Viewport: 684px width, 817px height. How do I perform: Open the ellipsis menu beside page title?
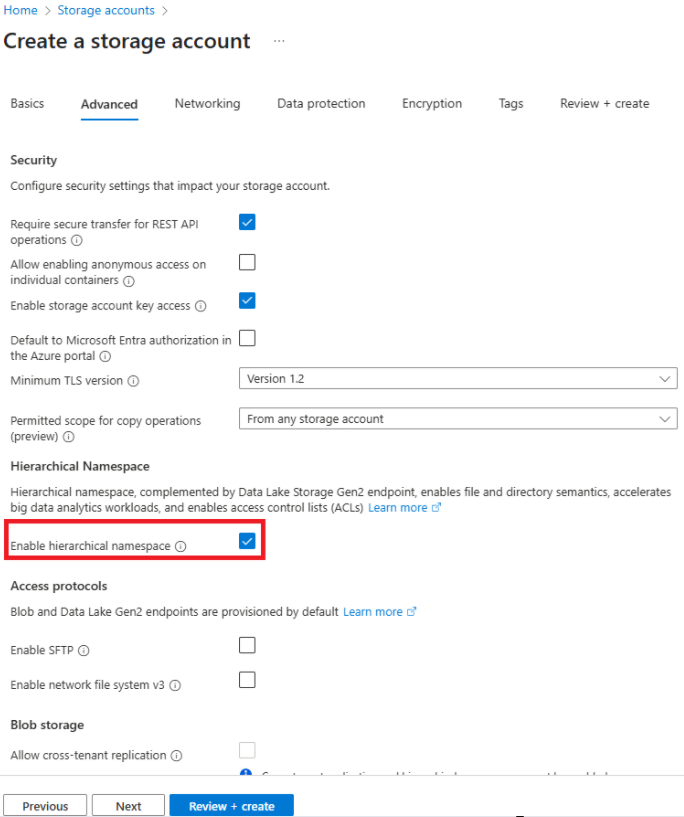click(x=279, y=41)
